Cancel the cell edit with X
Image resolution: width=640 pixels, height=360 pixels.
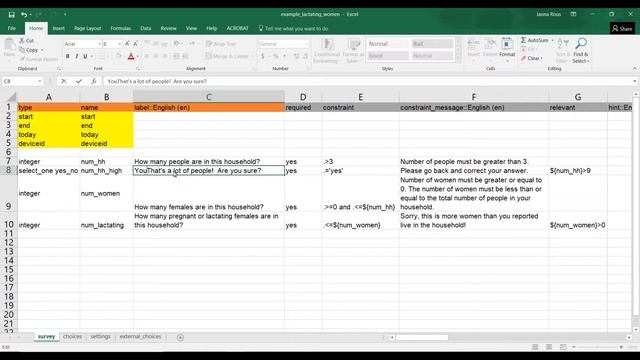64,81
